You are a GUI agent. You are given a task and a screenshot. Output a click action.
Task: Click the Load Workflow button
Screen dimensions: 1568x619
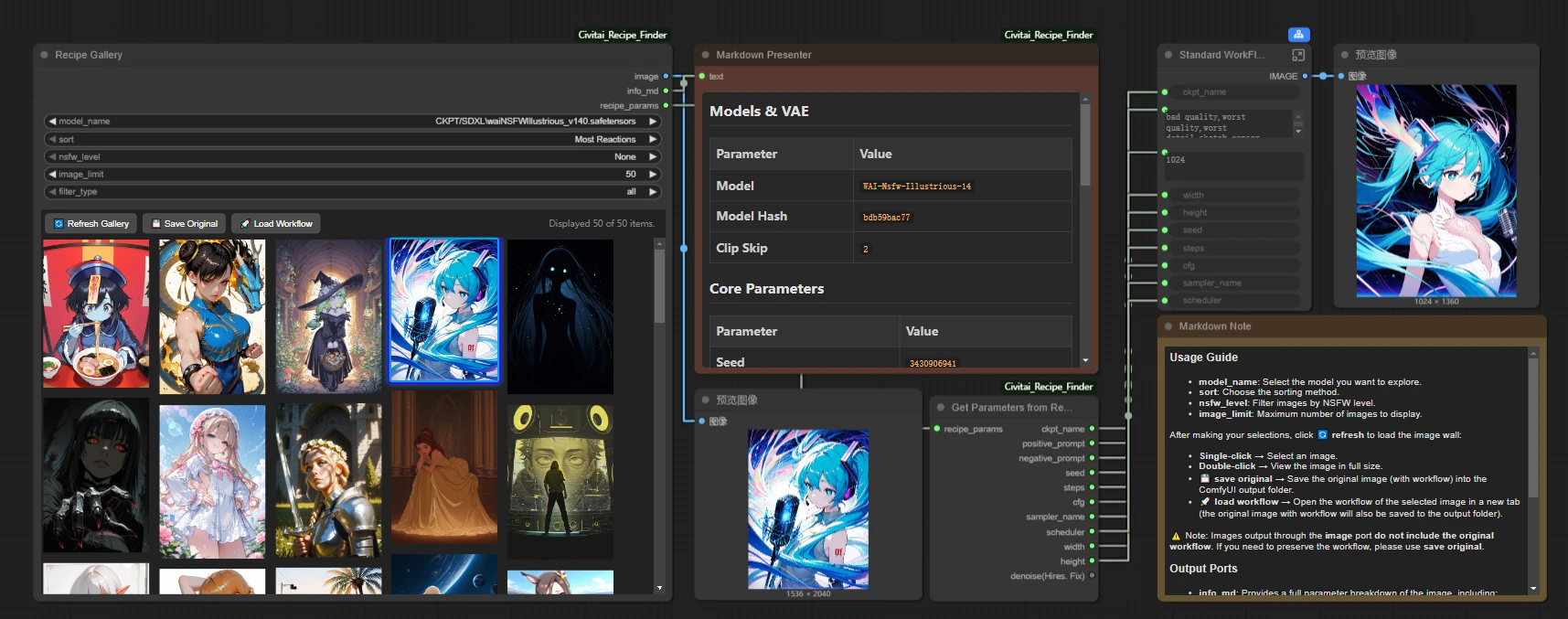click(x=277, y=223)
